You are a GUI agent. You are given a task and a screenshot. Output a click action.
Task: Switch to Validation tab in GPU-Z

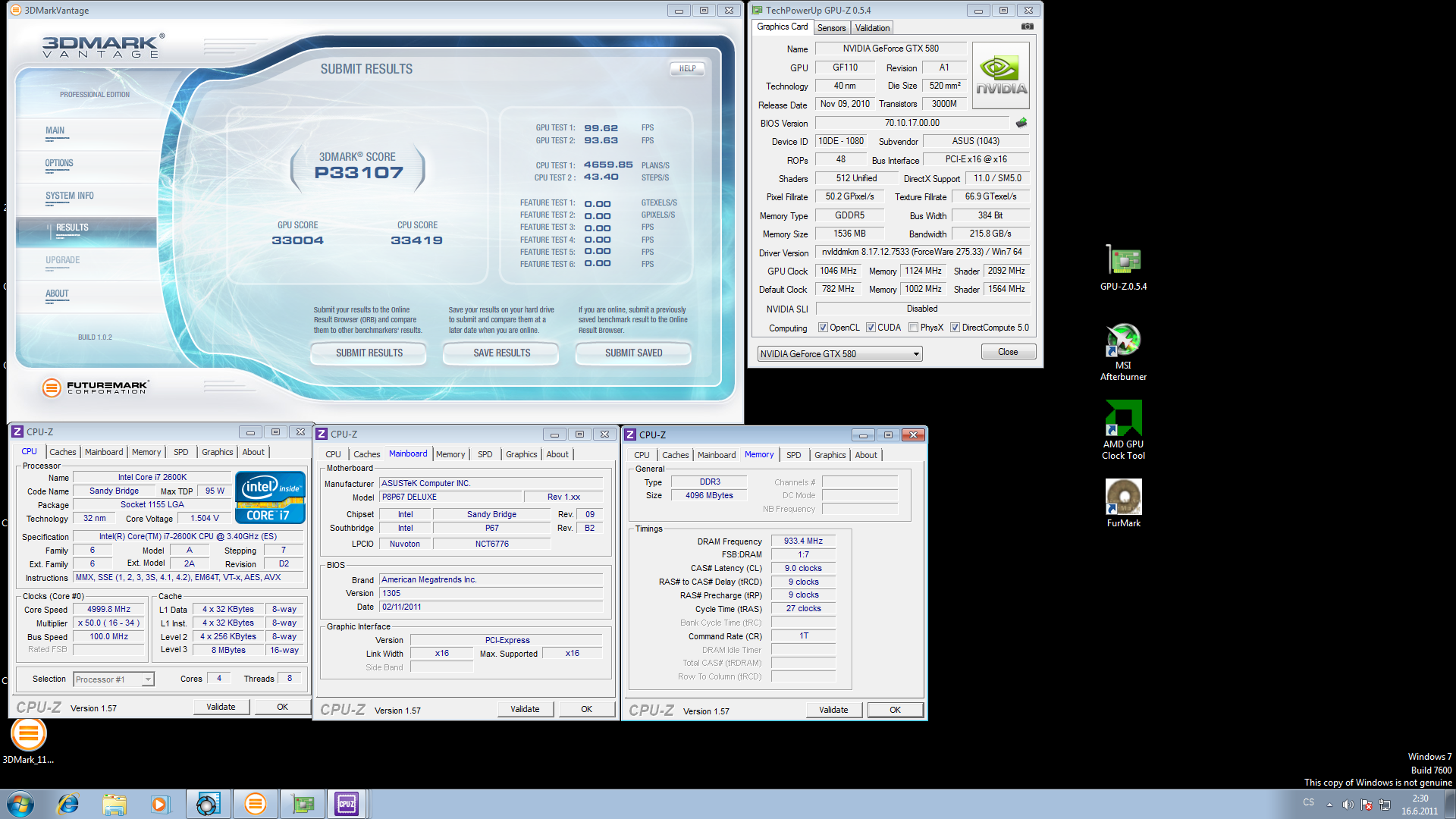(872, 28)
